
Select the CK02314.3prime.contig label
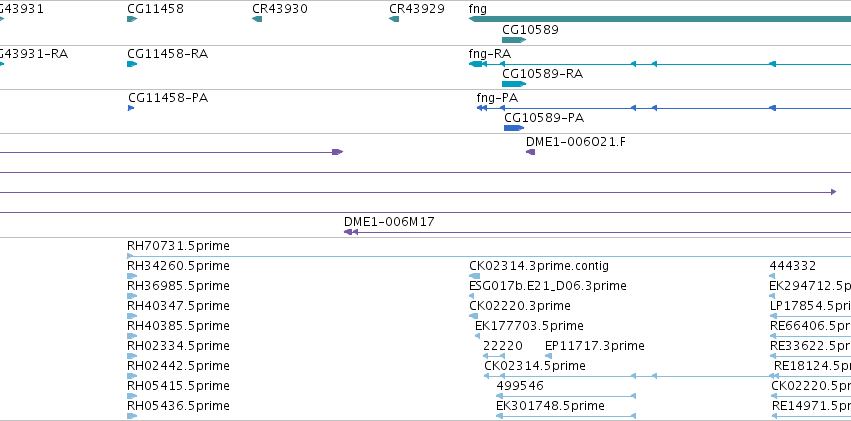539,266
